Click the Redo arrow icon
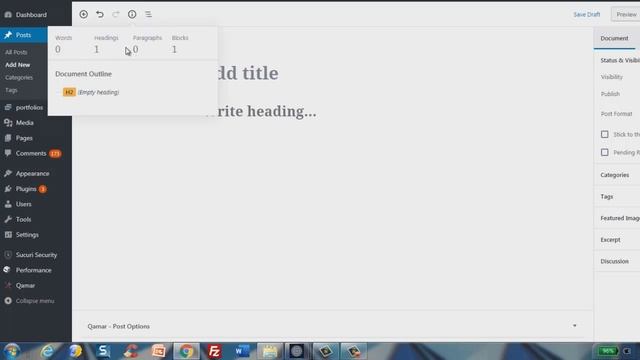This screenshot has height=360, width=640. pyautogui.click(x=116, y=14)
